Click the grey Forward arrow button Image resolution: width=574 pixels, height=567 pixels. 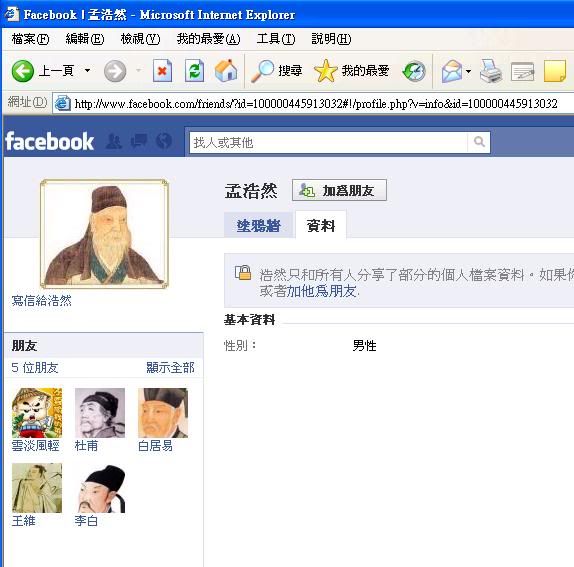(x=115, y=71)
